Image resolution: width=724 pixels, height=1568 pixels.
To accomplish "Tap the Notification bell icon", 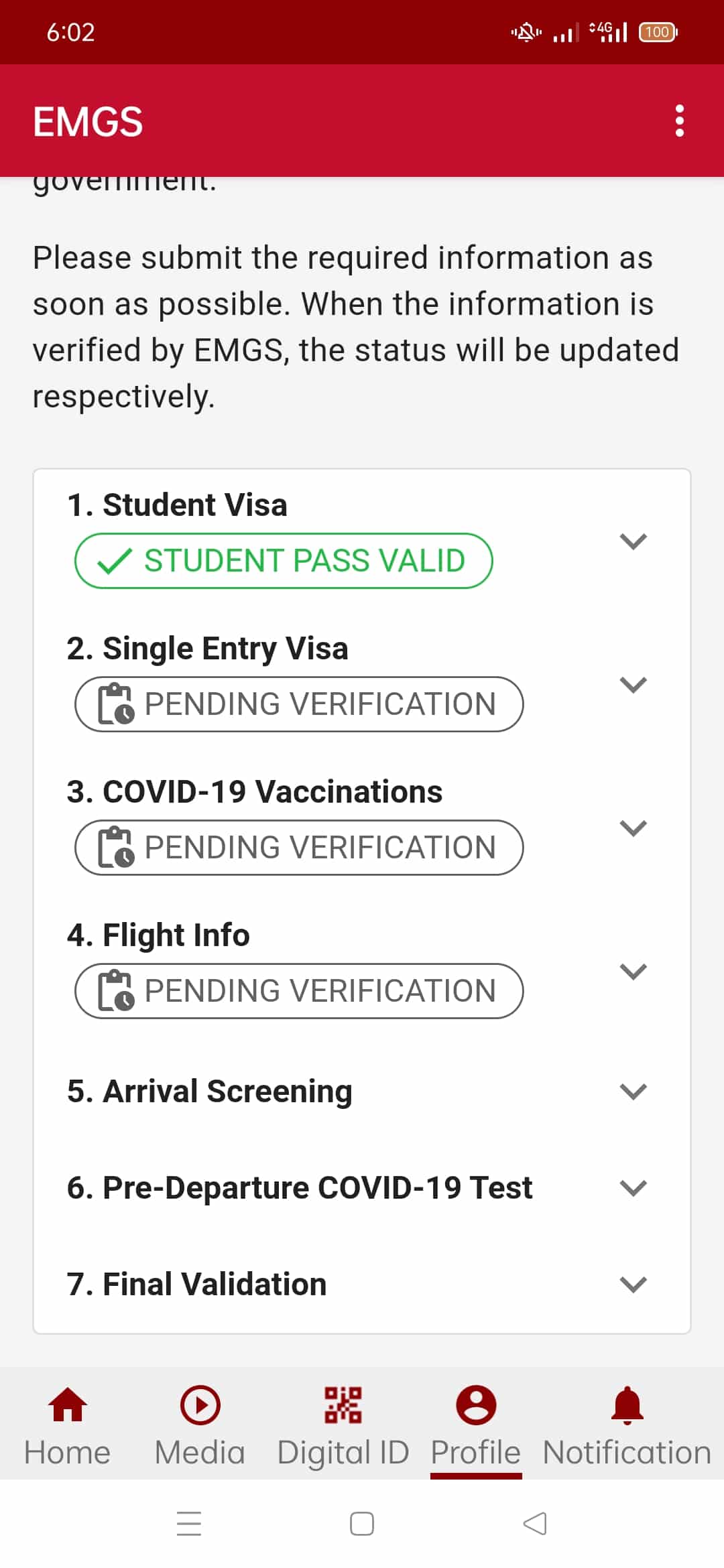I will coord(627,1404).
